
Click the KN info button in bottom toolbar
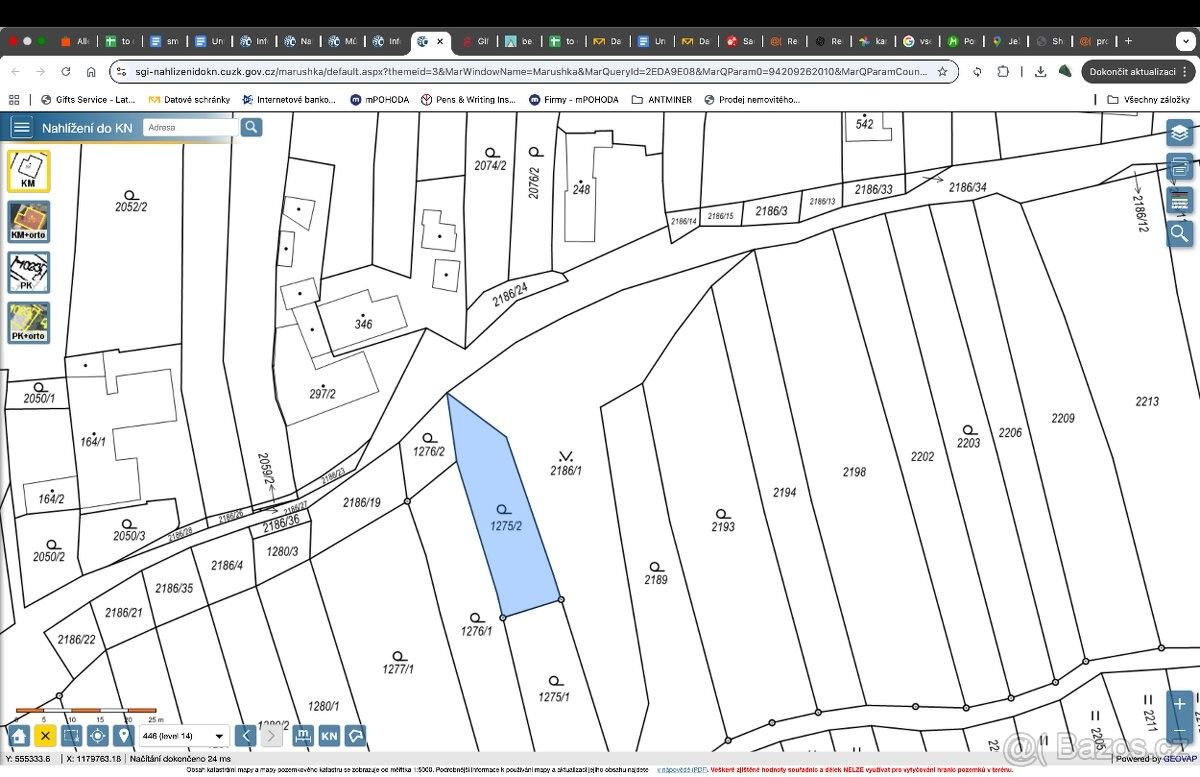[x=329, y=736]
